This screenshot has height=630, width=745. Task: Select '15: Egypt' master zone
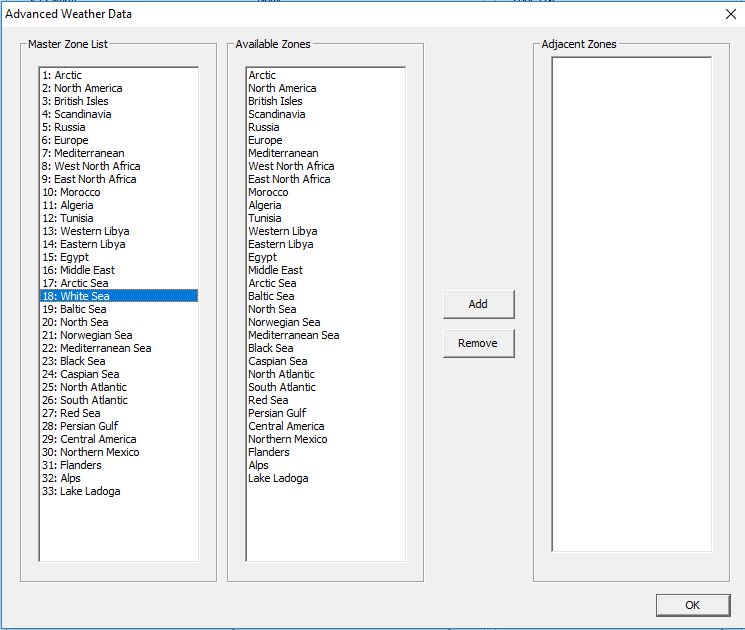(x=119, y=257)
